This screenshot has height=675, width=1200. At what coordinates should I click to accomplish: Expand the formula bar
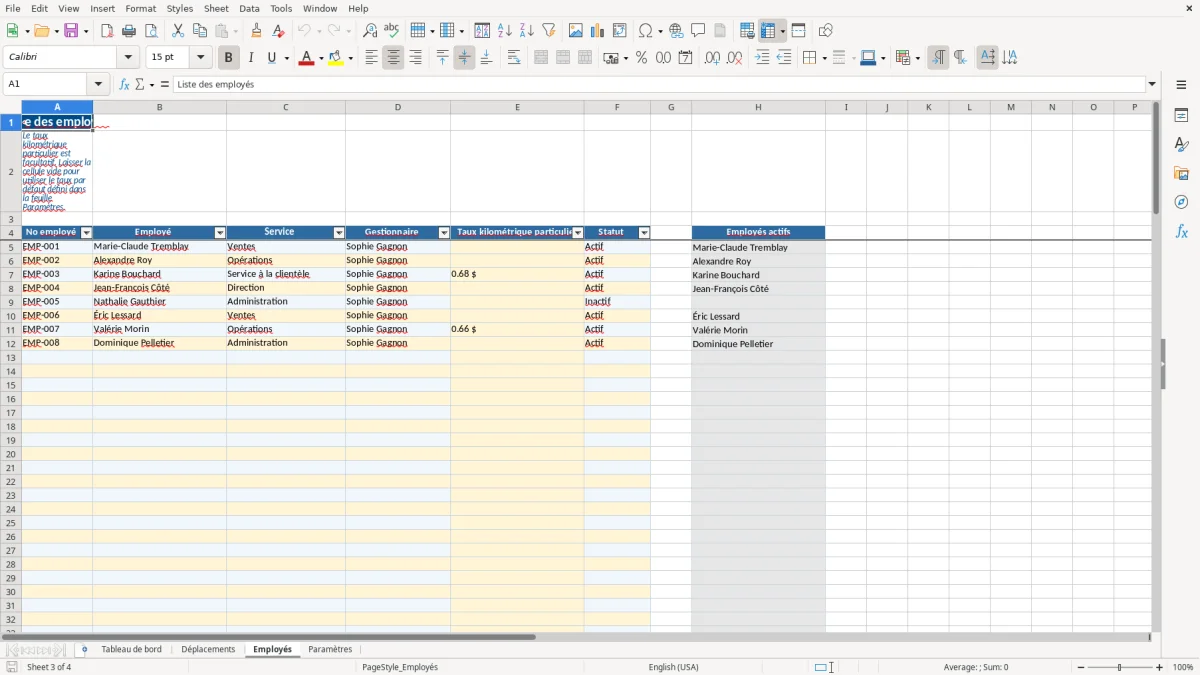[1152, 85]
